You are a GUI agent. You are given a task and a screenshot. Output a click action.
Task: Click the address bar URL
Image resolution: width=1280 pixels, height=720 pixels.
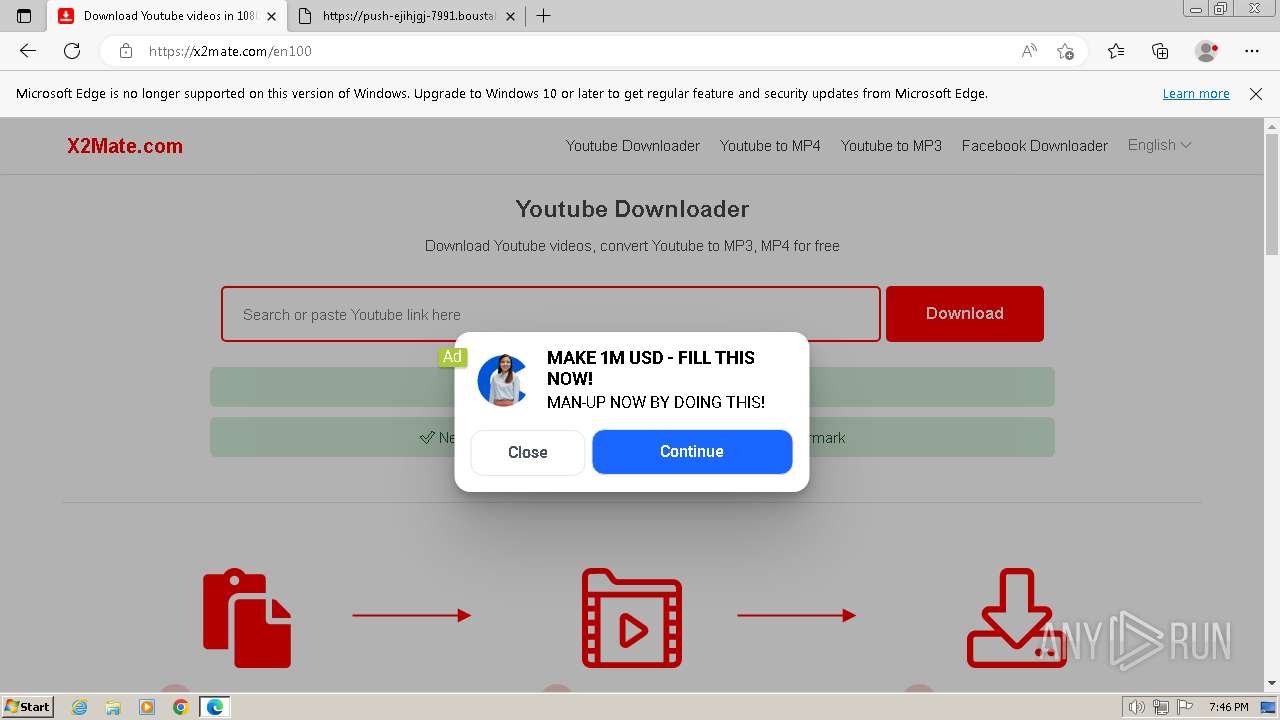230,51
